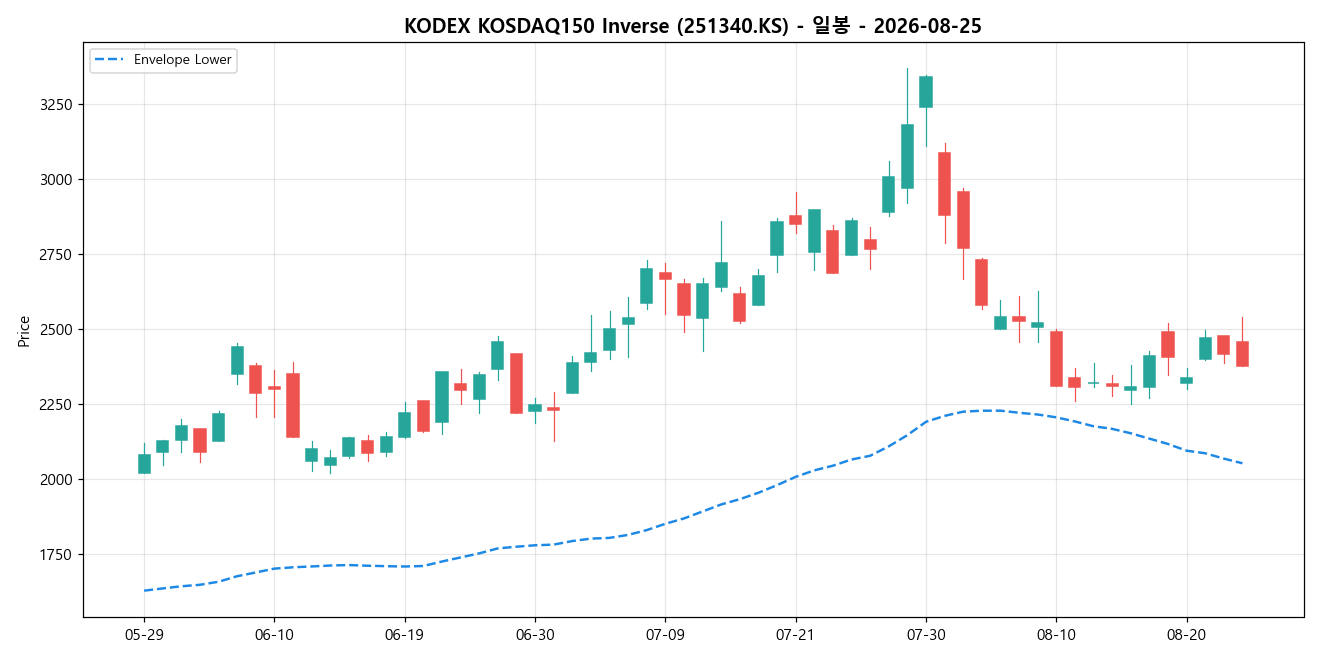Click the 07-09 date tick label
The image size is (1320, 660).
tap(665, 634)
